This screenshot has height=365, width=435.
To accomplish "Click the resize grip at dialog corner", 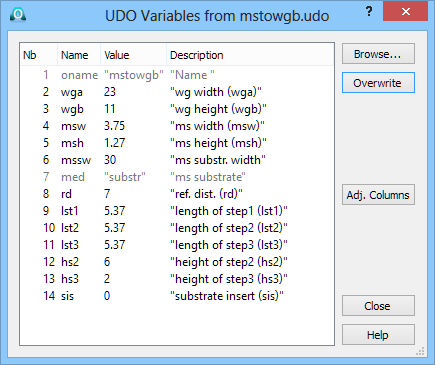I will (420, 351).
